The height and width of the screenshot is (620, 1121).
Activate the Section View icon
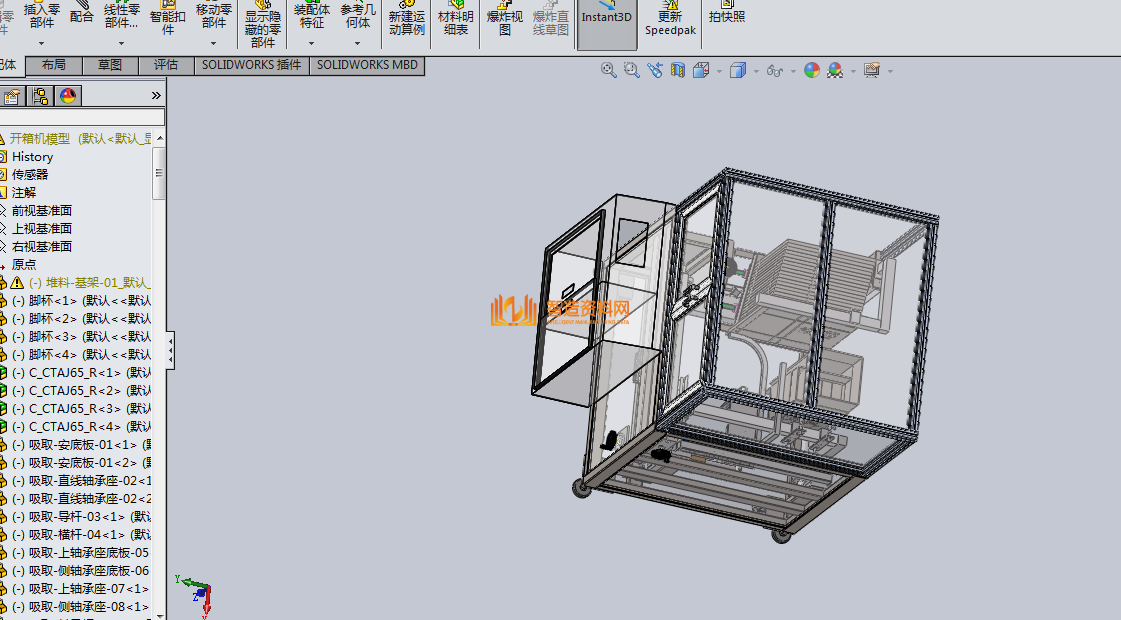pyautogui.click(x=678, y=70)
